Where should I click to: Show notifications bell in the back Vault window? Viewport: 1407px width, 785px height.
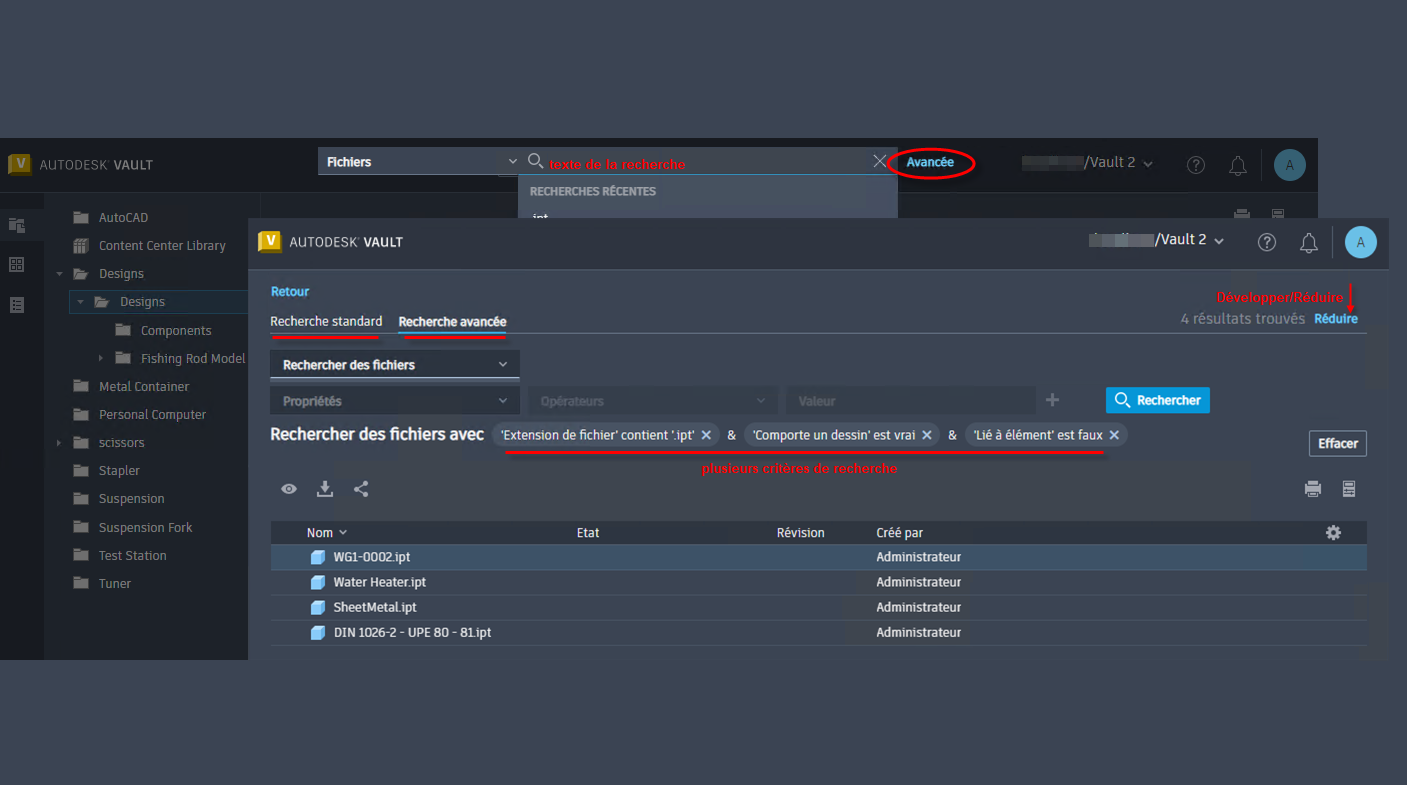tap(1238, 165)
